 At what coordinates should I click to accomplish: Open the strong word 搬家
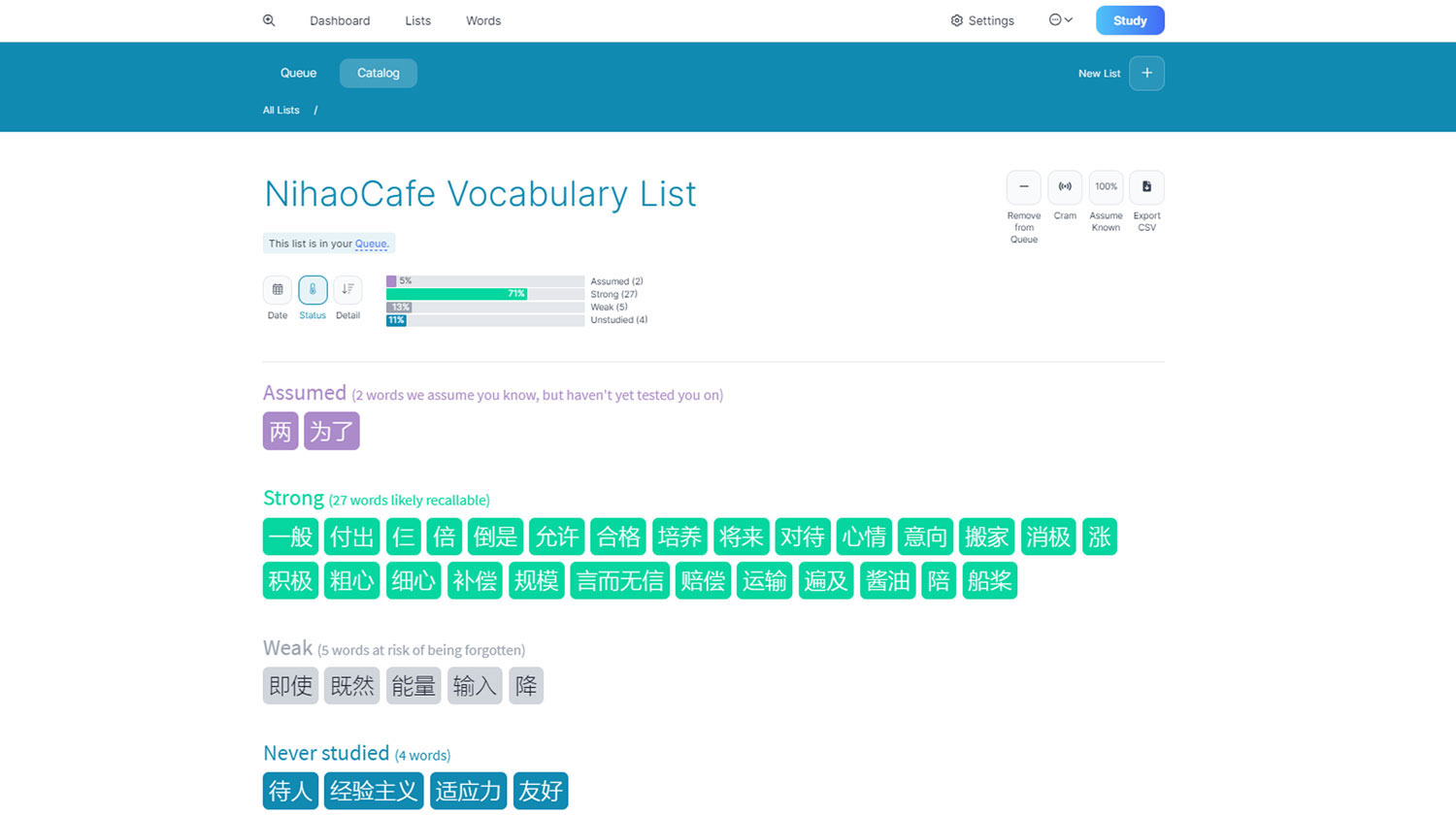tap(987, 537)
